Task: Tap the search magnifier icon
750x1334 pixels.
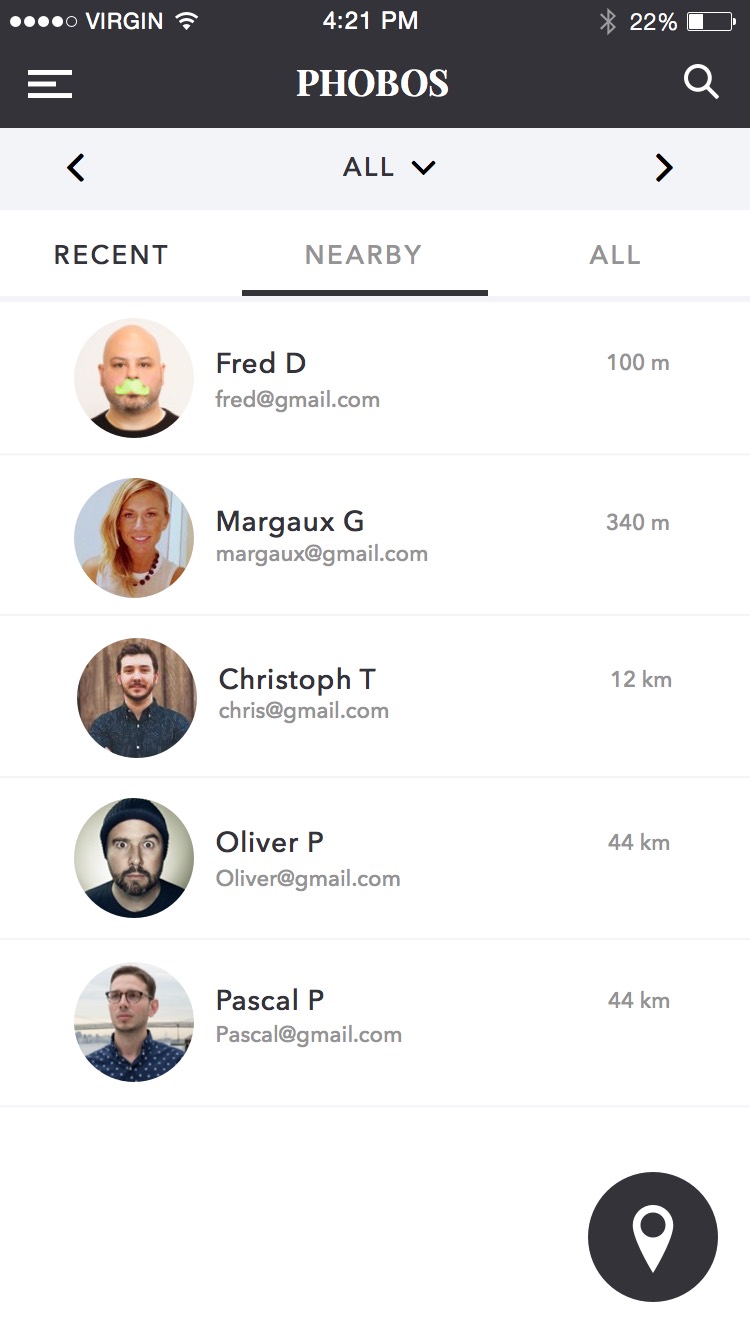Action: click(701, 82)
